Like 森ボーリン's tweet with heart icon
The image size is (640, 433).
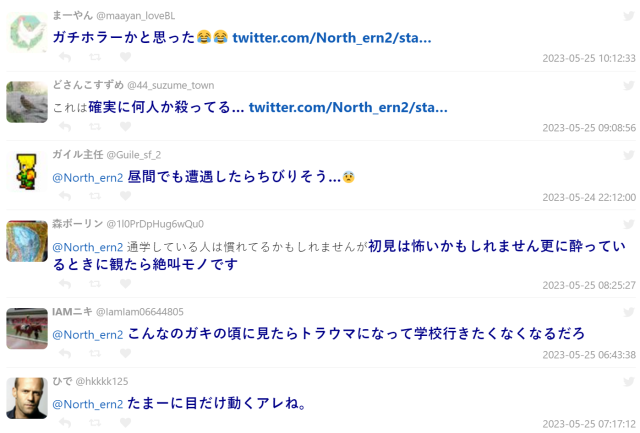125,284
